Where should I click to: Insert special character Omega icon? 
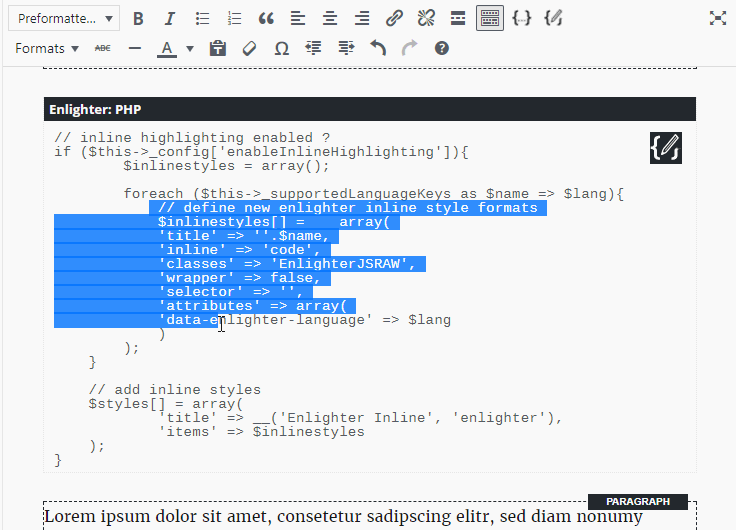[282, 48]
